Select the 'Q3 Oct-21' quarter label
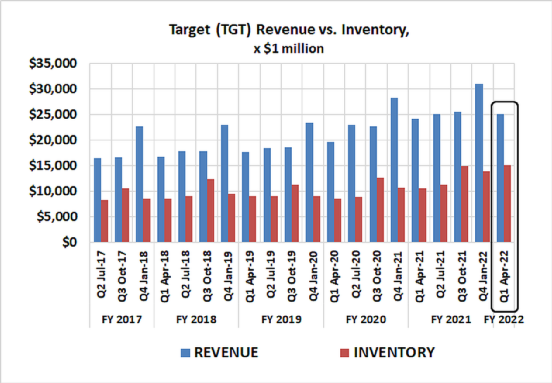The width and height of the screenshot is (552, 383). 462,276
